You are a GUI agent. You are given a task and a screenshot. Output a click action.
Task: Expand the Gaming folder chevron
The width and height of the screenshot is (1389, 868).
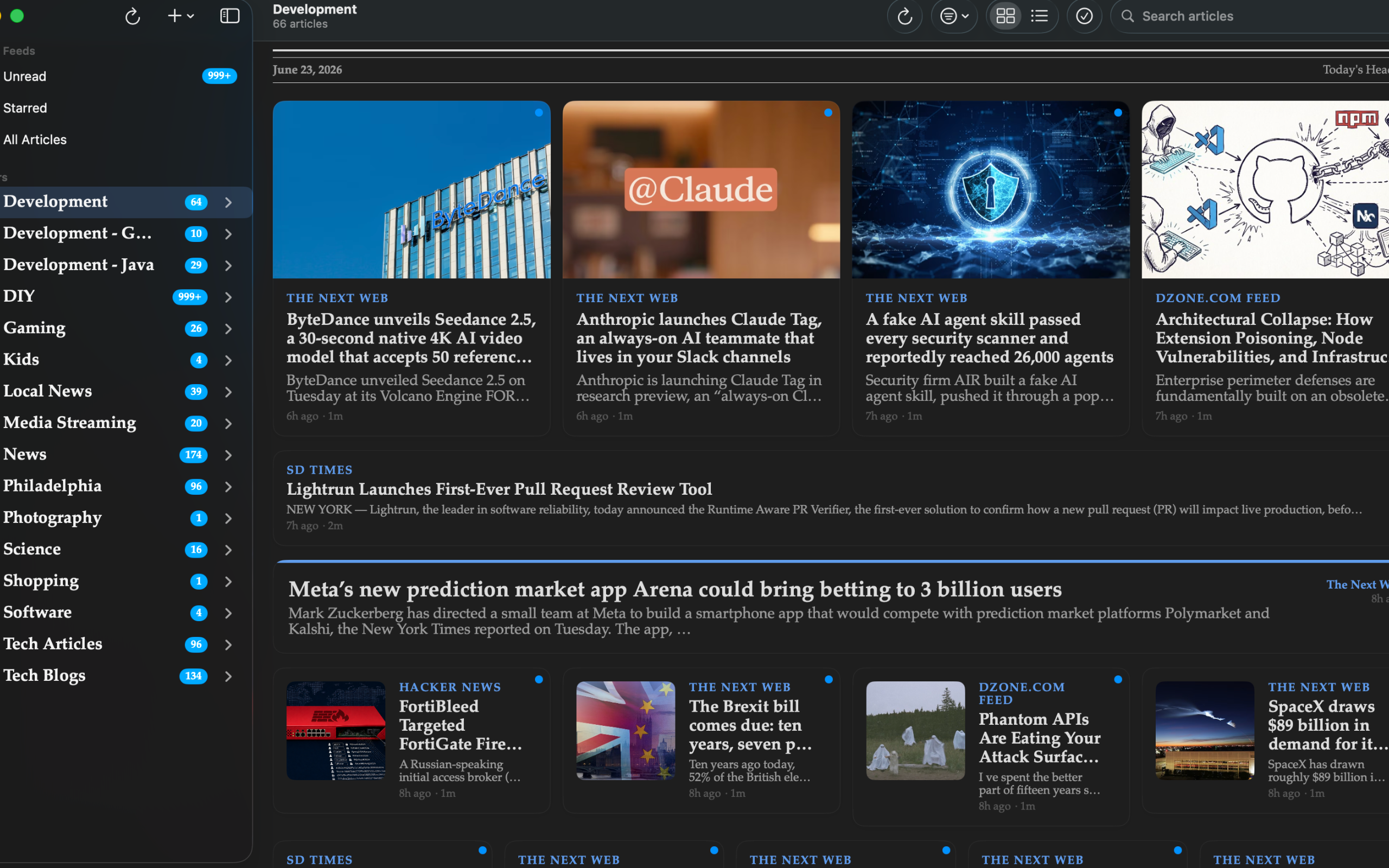(228, 328)
